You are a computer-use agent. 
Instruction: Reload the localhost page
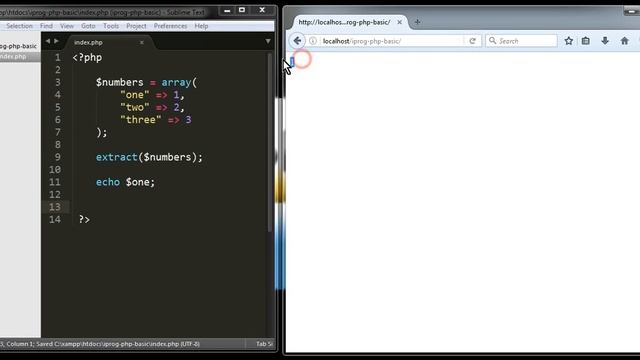tap(472, 41)
